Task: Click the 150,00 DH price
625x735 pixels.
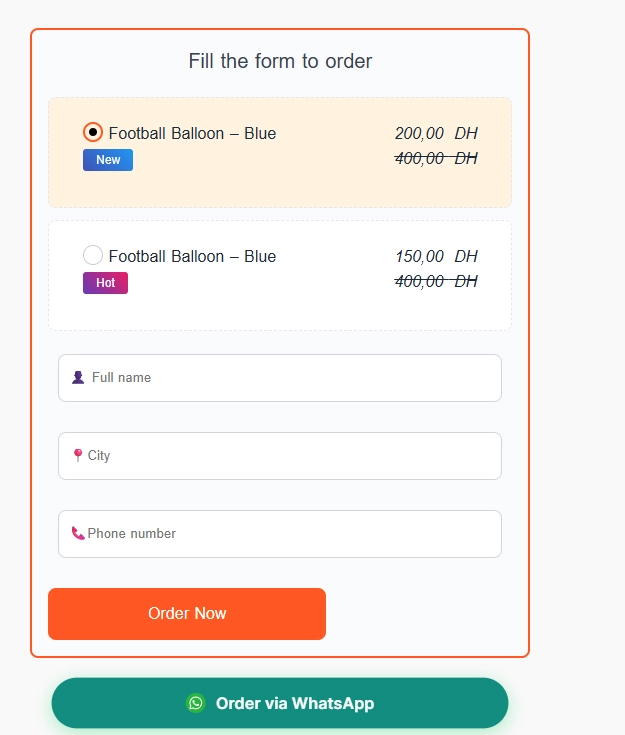Action: [436, 256]
